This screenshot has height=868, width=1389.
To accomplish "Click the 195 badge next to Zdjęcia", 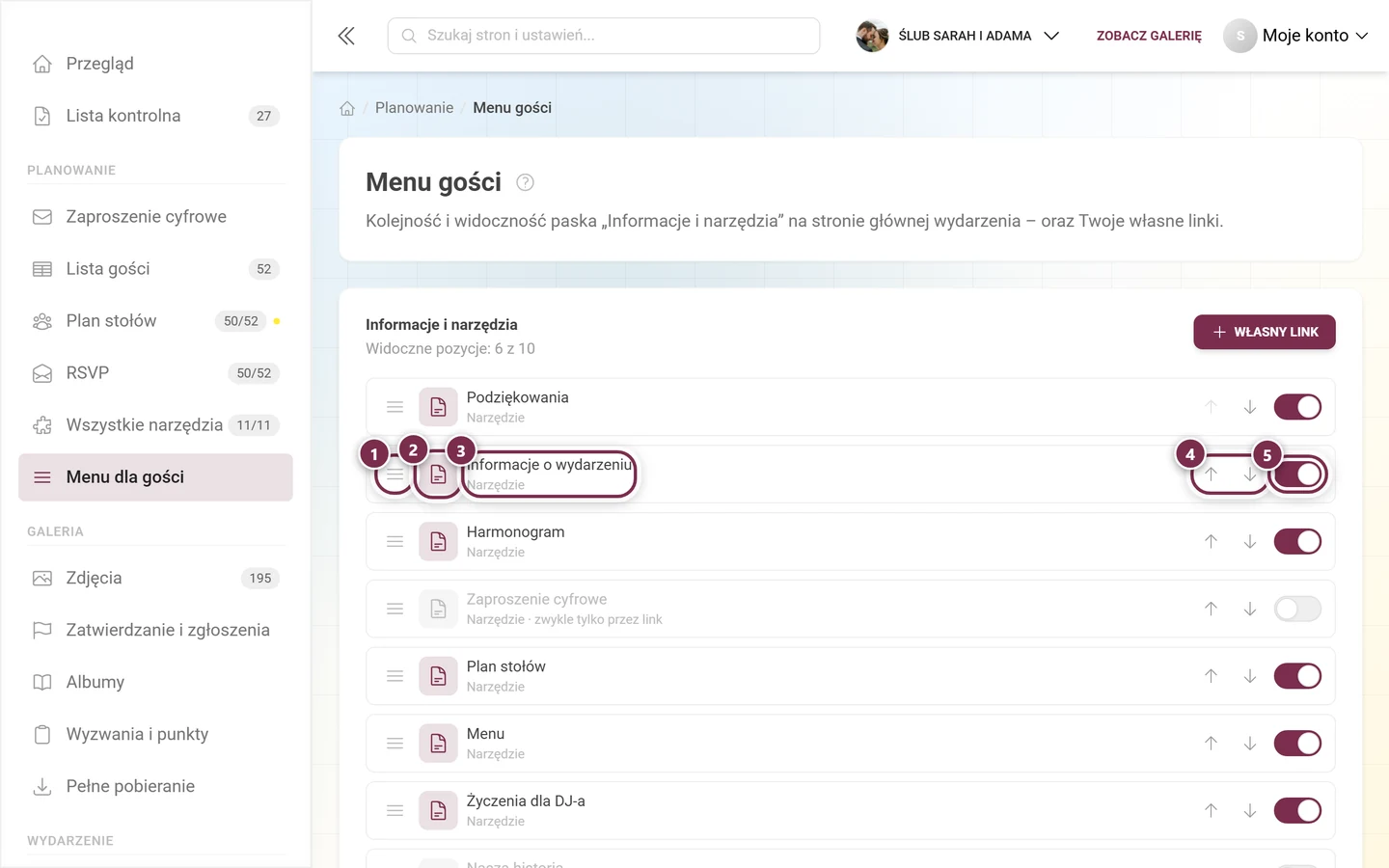I will [260, 579].
